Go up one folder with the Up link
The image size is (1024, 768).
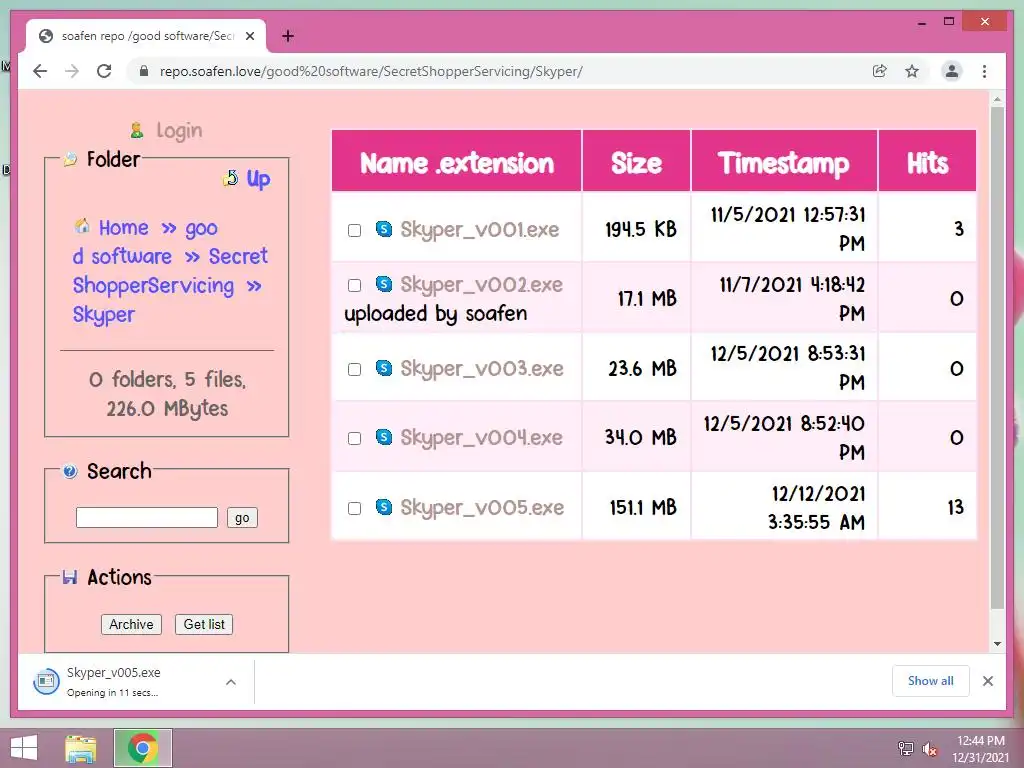(258, 178)
